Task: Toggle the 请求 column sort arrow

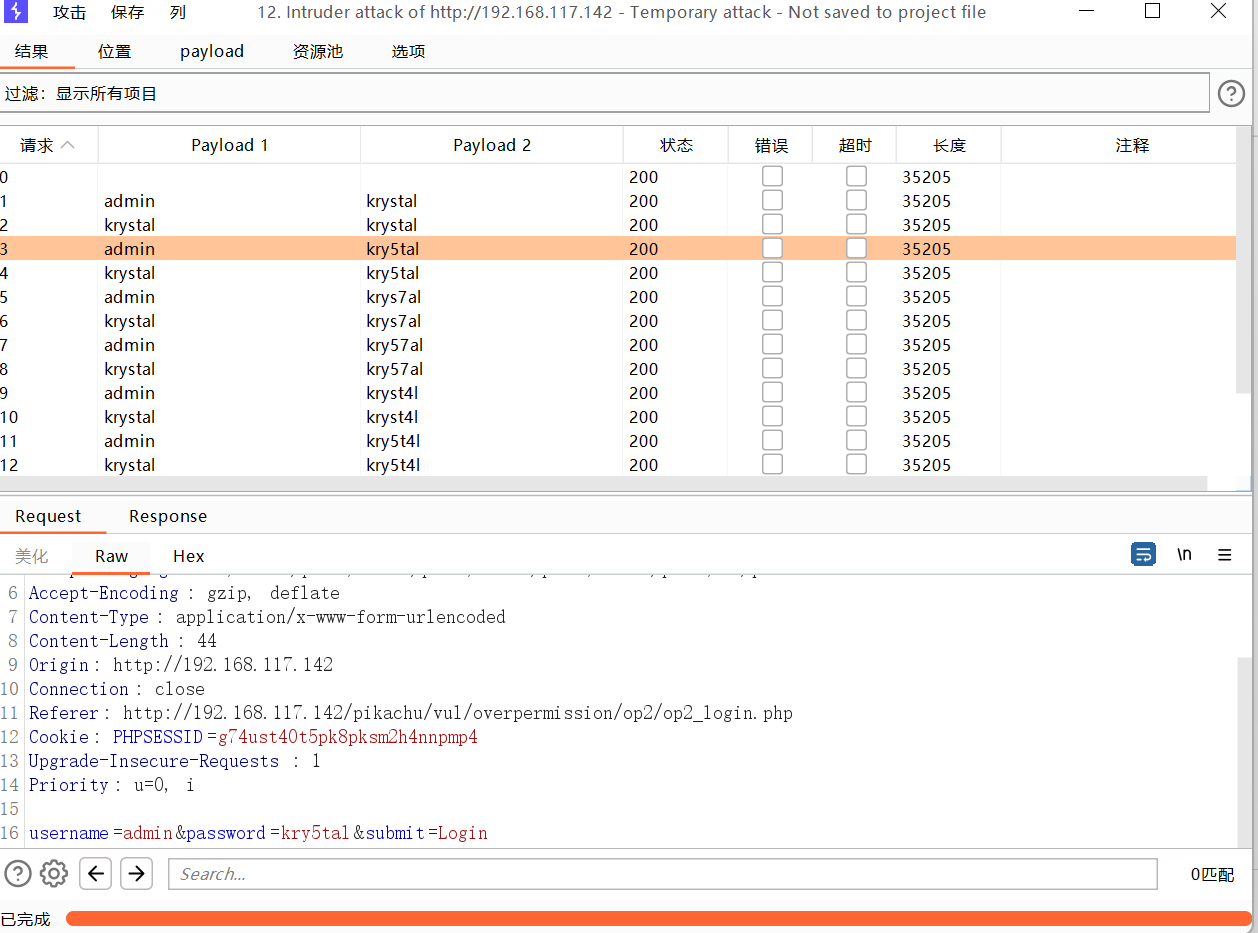Action: point(68,145)
